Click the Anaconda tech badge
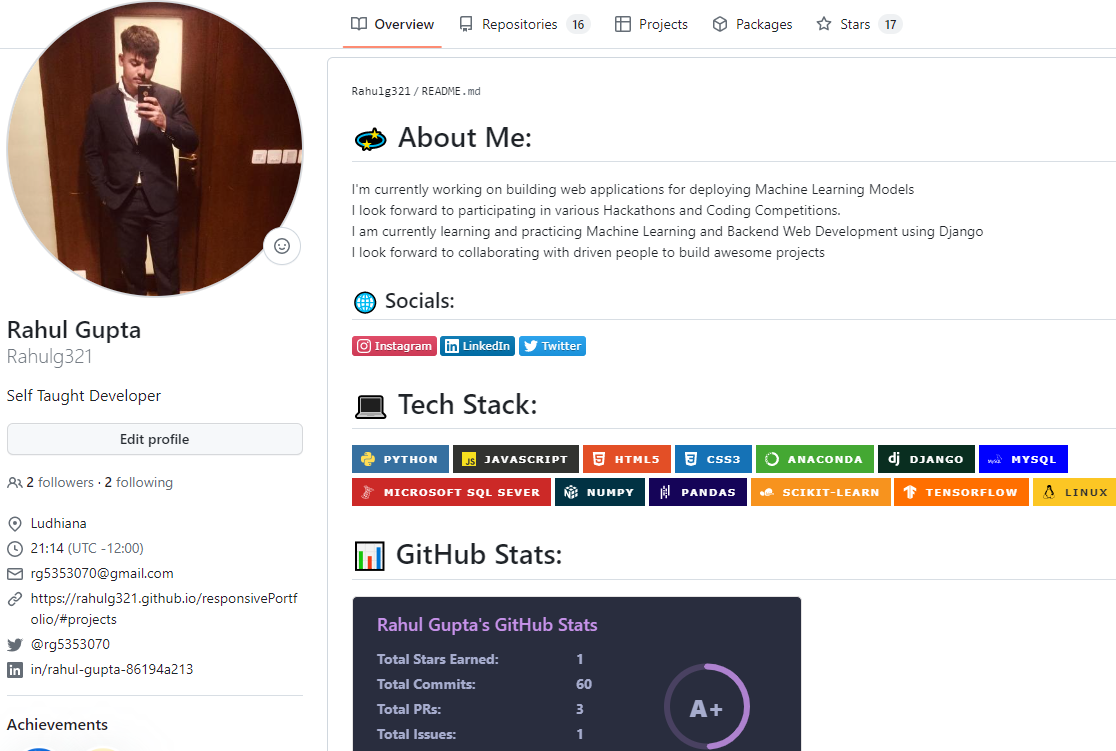 815,459
